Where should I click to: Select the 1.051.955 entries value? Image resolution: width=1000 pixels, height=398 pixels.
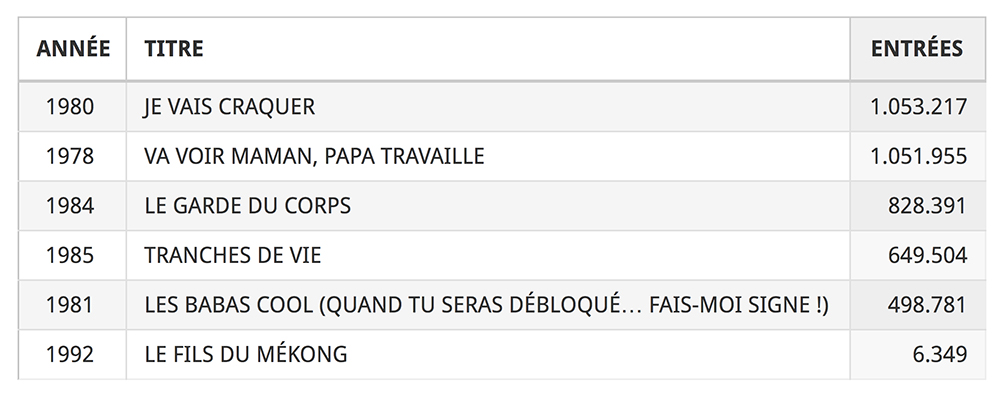(919, 156)
